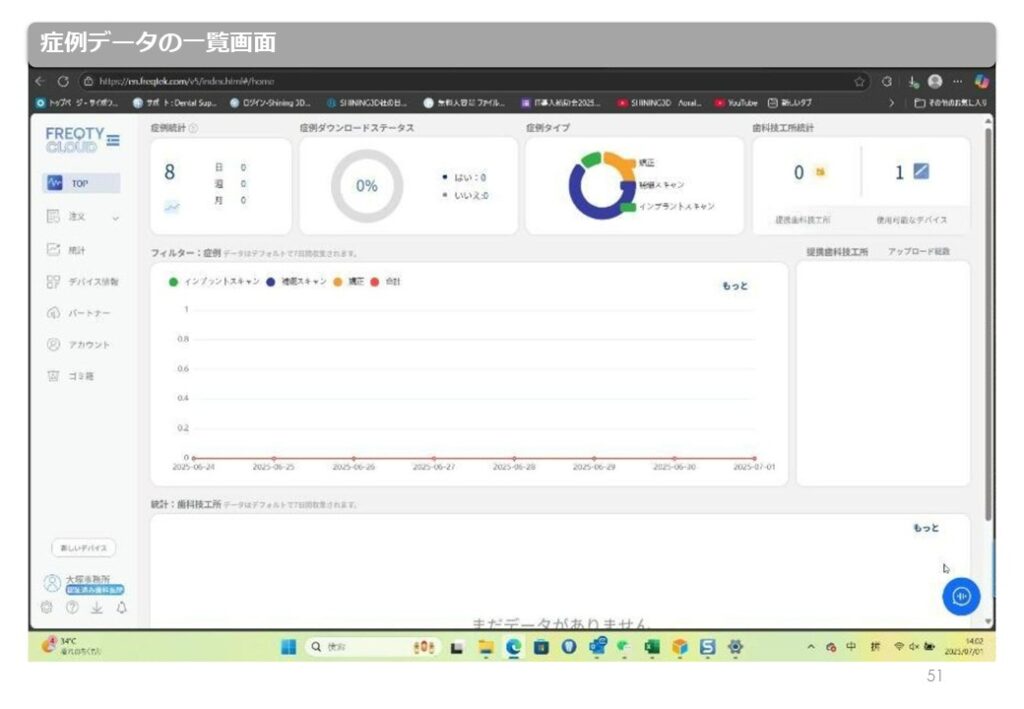The image size is (1024, 709).
Task: Click the blue floating round button
Action: [x=961, y=596]
